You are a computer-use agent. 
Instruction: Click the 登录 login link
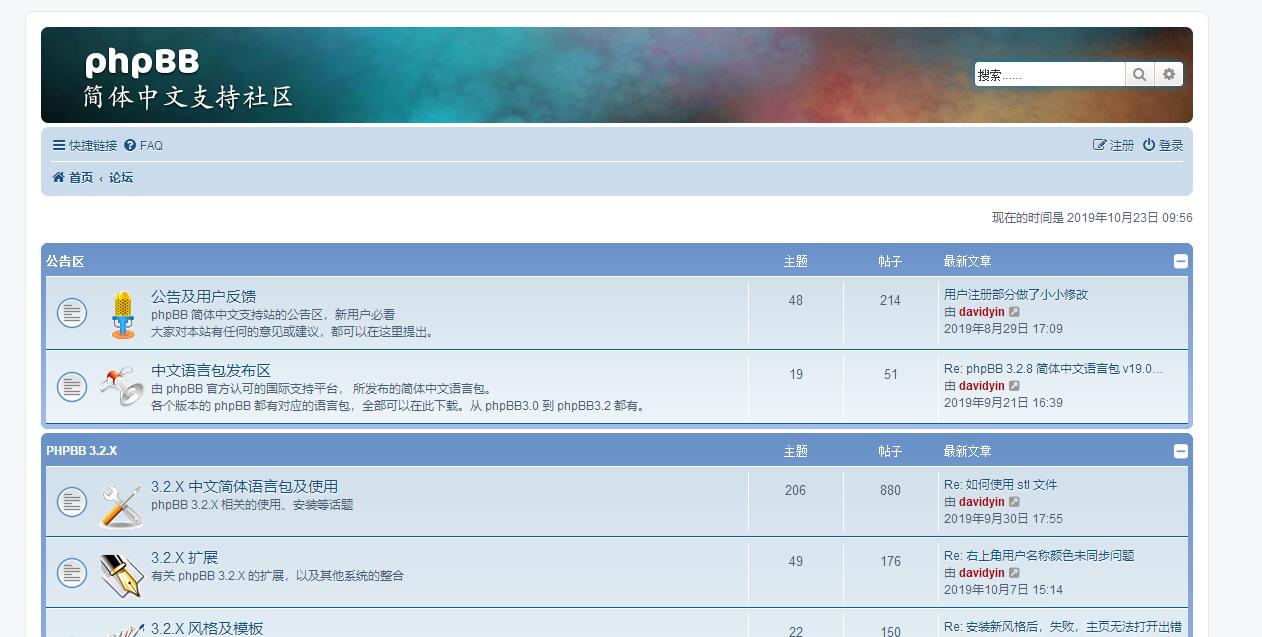[x=1163, y=145]
